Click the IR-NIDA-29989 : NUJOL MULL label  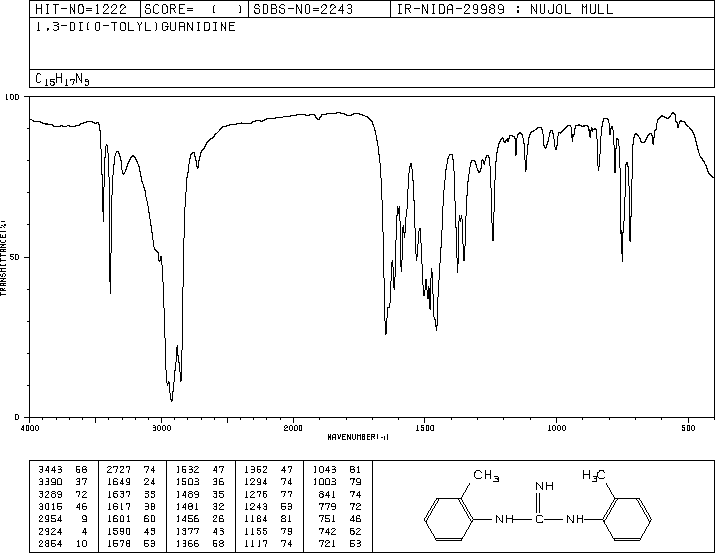click(x=505, y=9)
